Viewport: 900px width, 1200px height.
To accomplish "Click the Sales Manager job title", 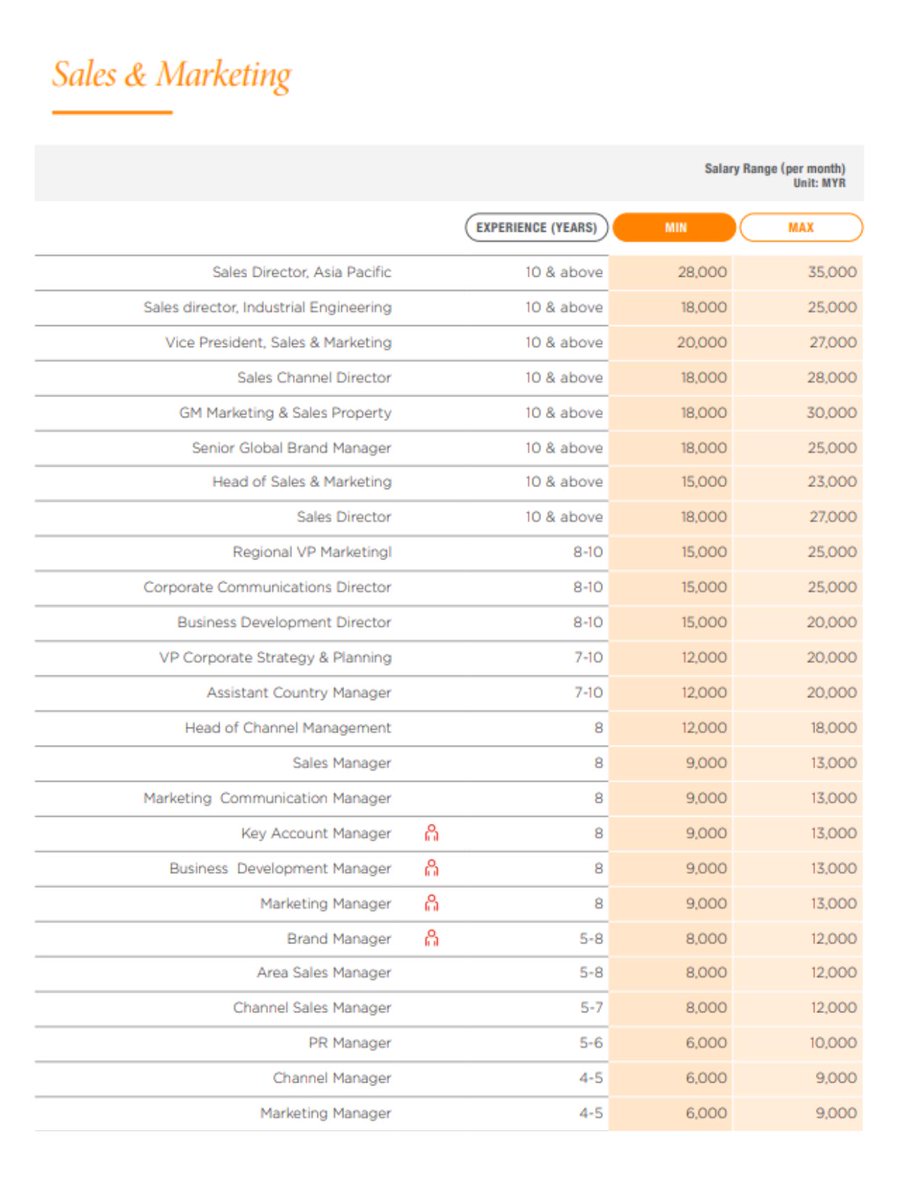I will point(342,762).
